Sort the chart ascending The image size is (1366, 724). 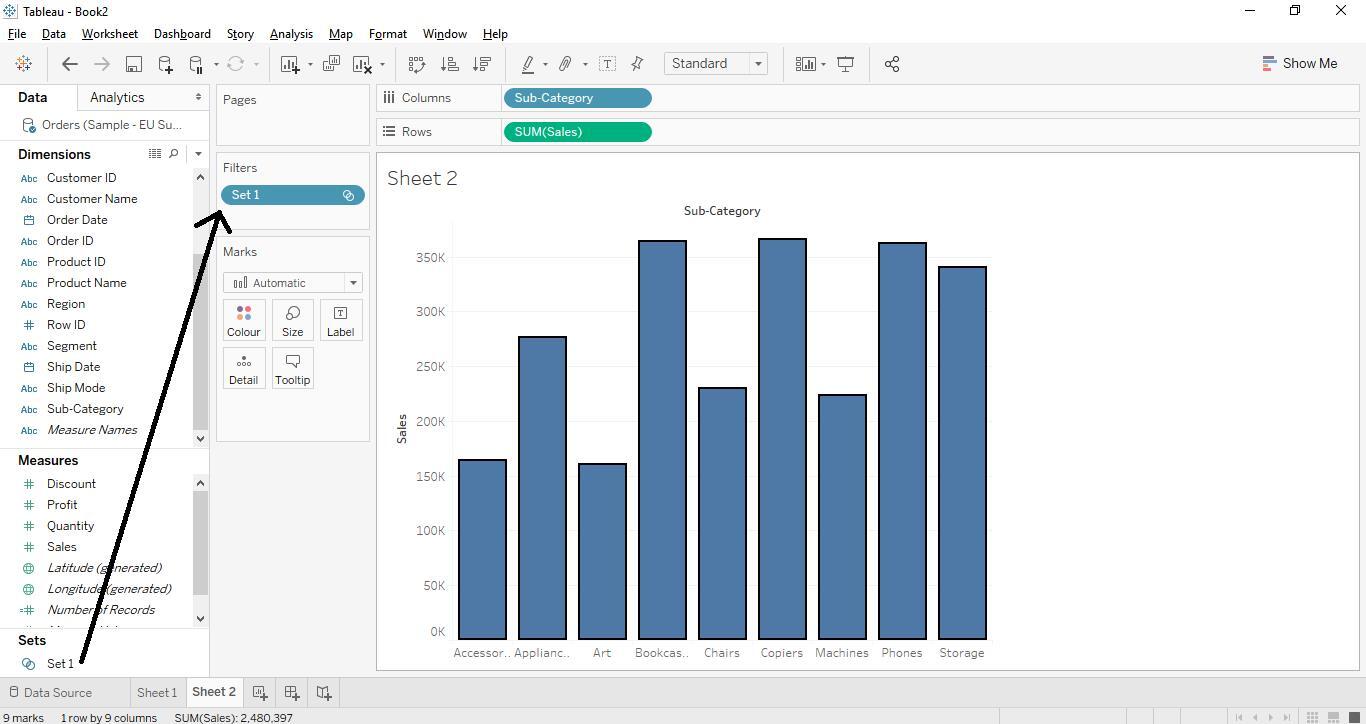450,63
